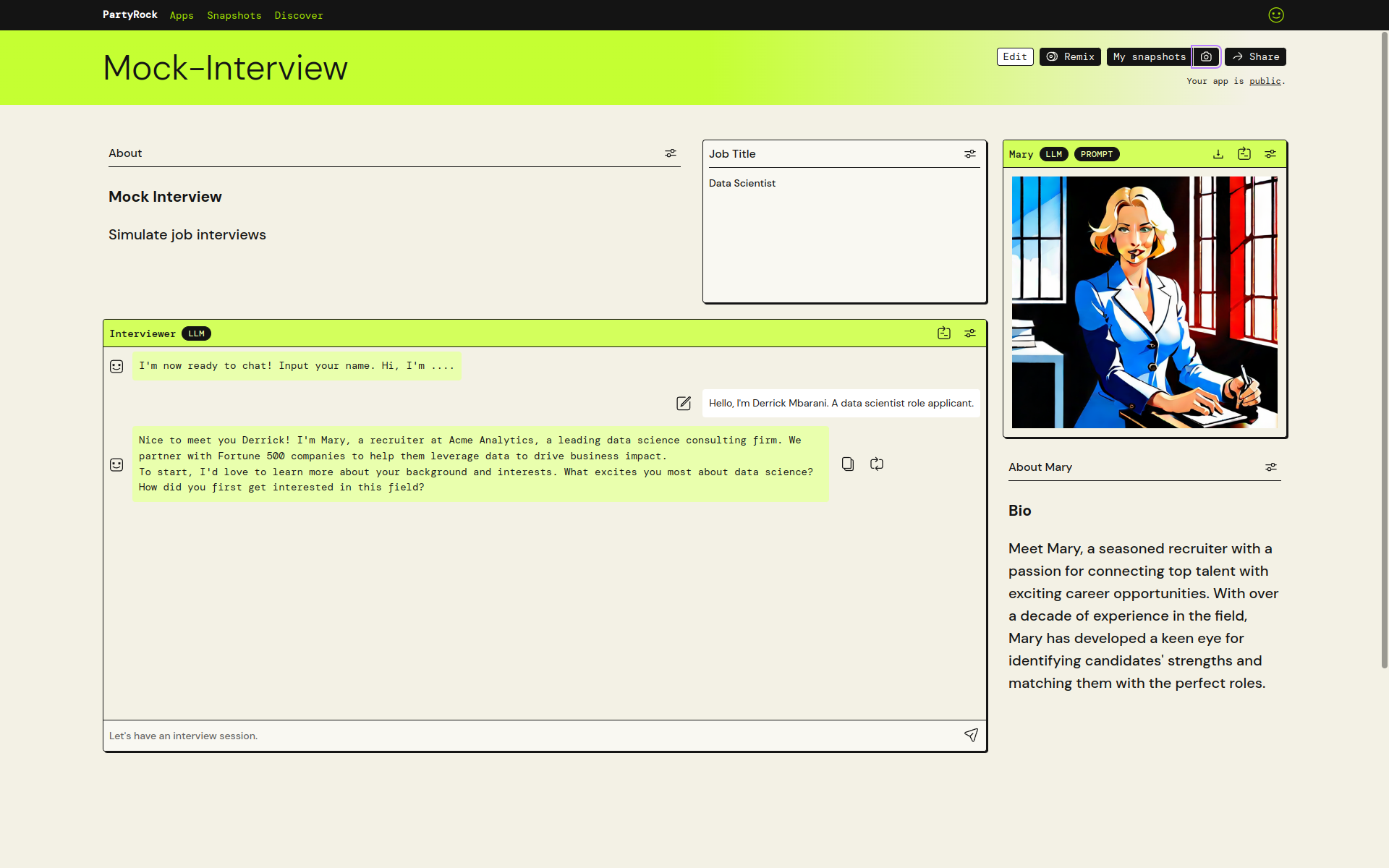The width and height of the screenshot is (1389, 868).
Task: Clear the Interviewer chat with reset icon
Action: (944, 333)
